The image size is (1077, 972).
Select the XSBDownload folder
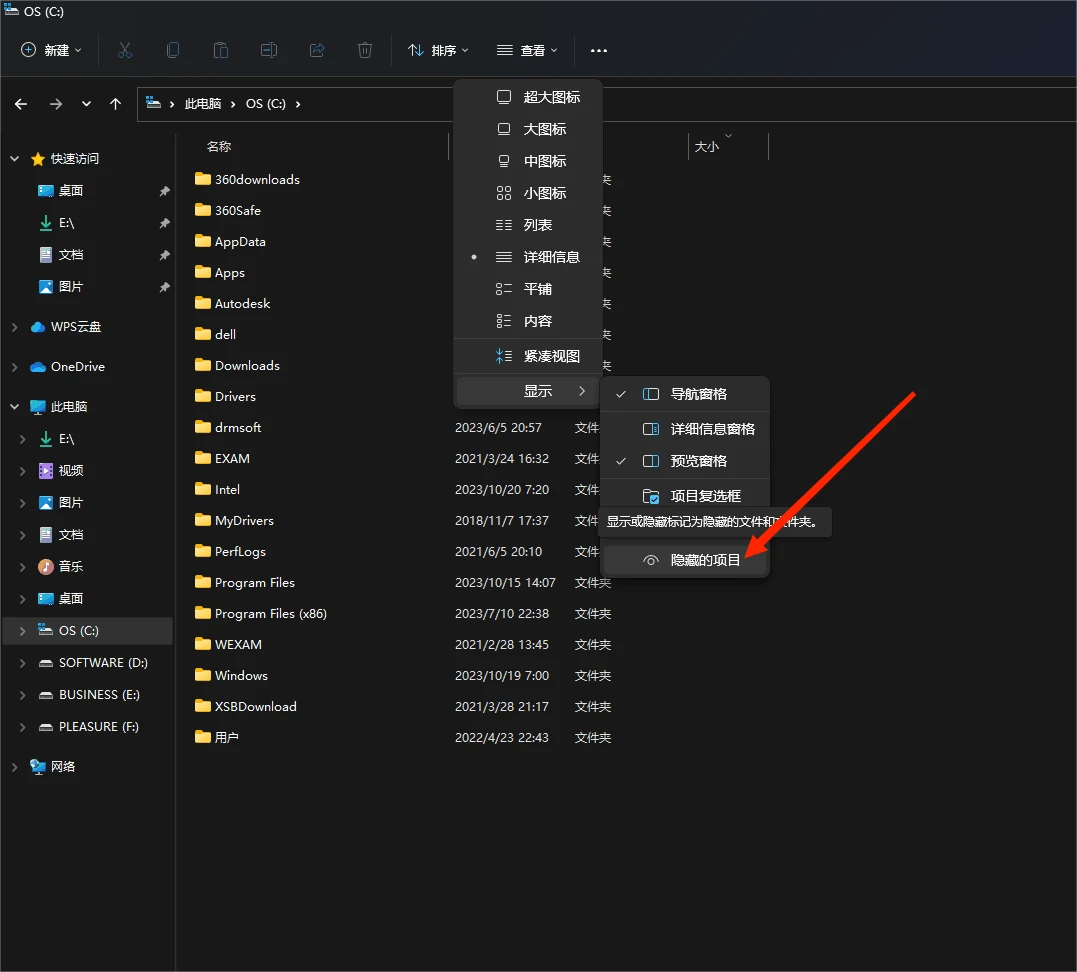click(256, 706)
